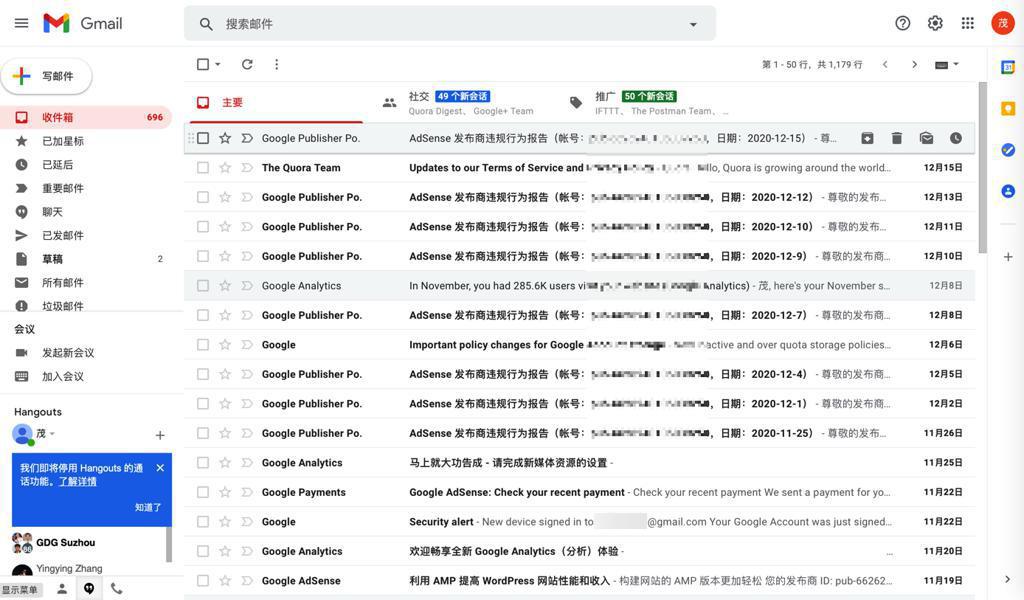This screenshot has height=600, width=1024.
Task: Go to the previous page of emails
Action: (885, 64)
